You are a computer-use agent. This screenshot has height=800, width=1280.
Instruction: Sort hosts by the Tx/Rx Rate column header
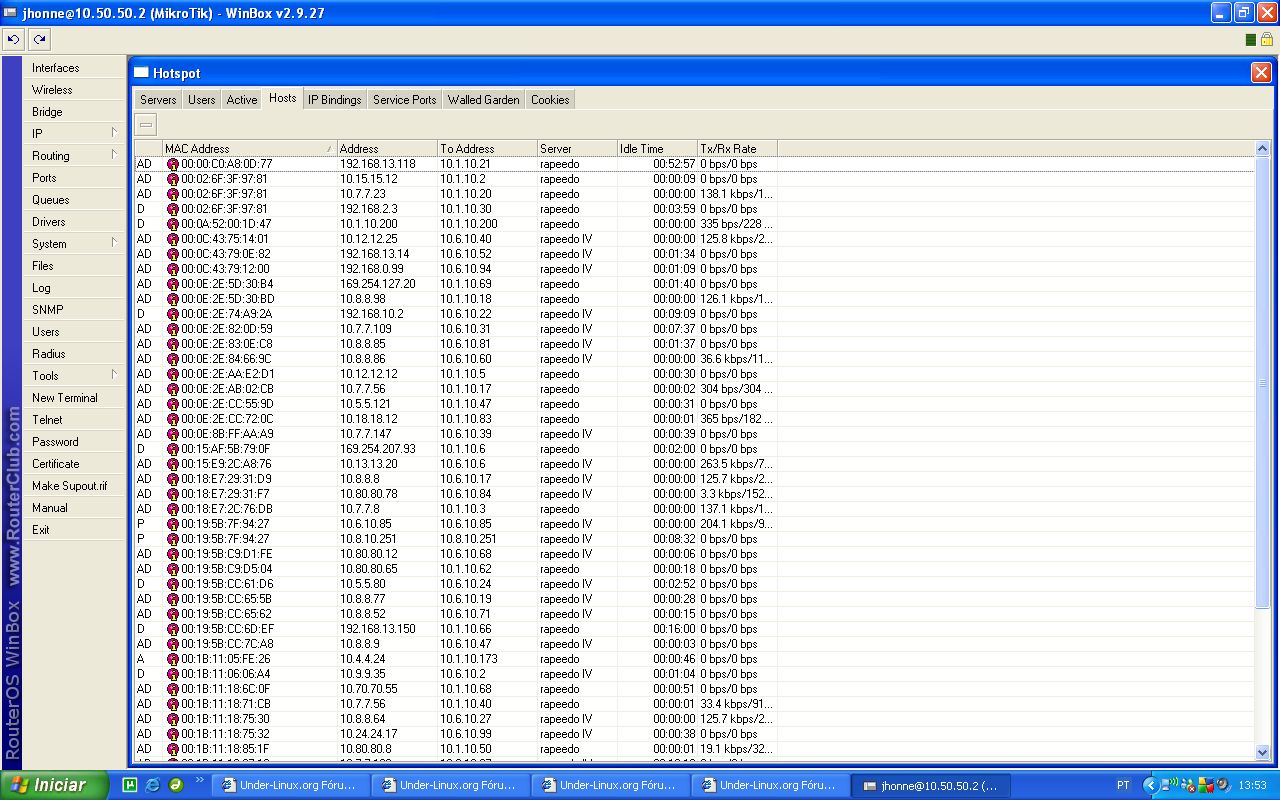(737, 149)
